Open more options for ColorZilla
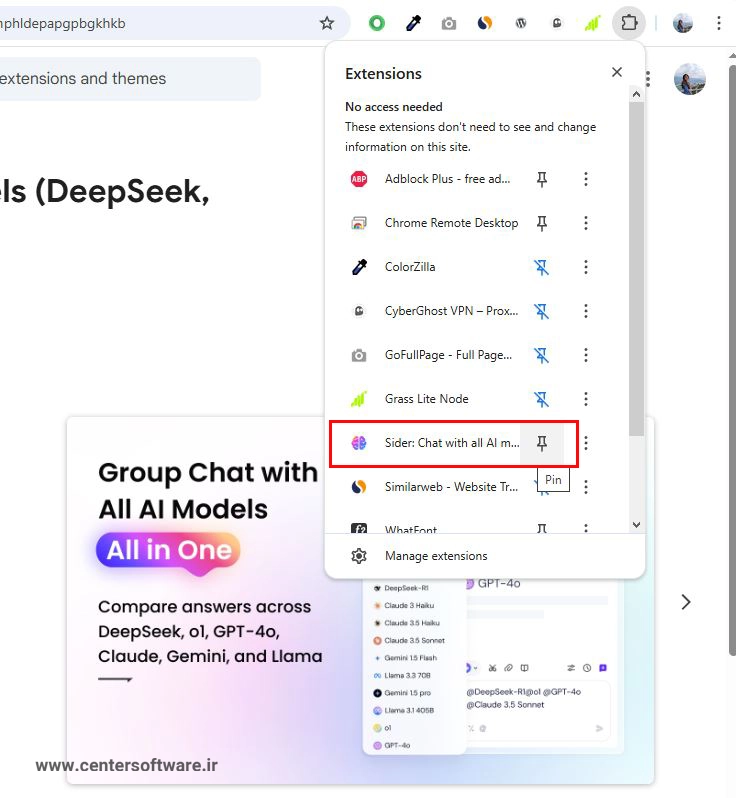The width and height of the screenshot is (736, 798). click(x=586, y=267)
